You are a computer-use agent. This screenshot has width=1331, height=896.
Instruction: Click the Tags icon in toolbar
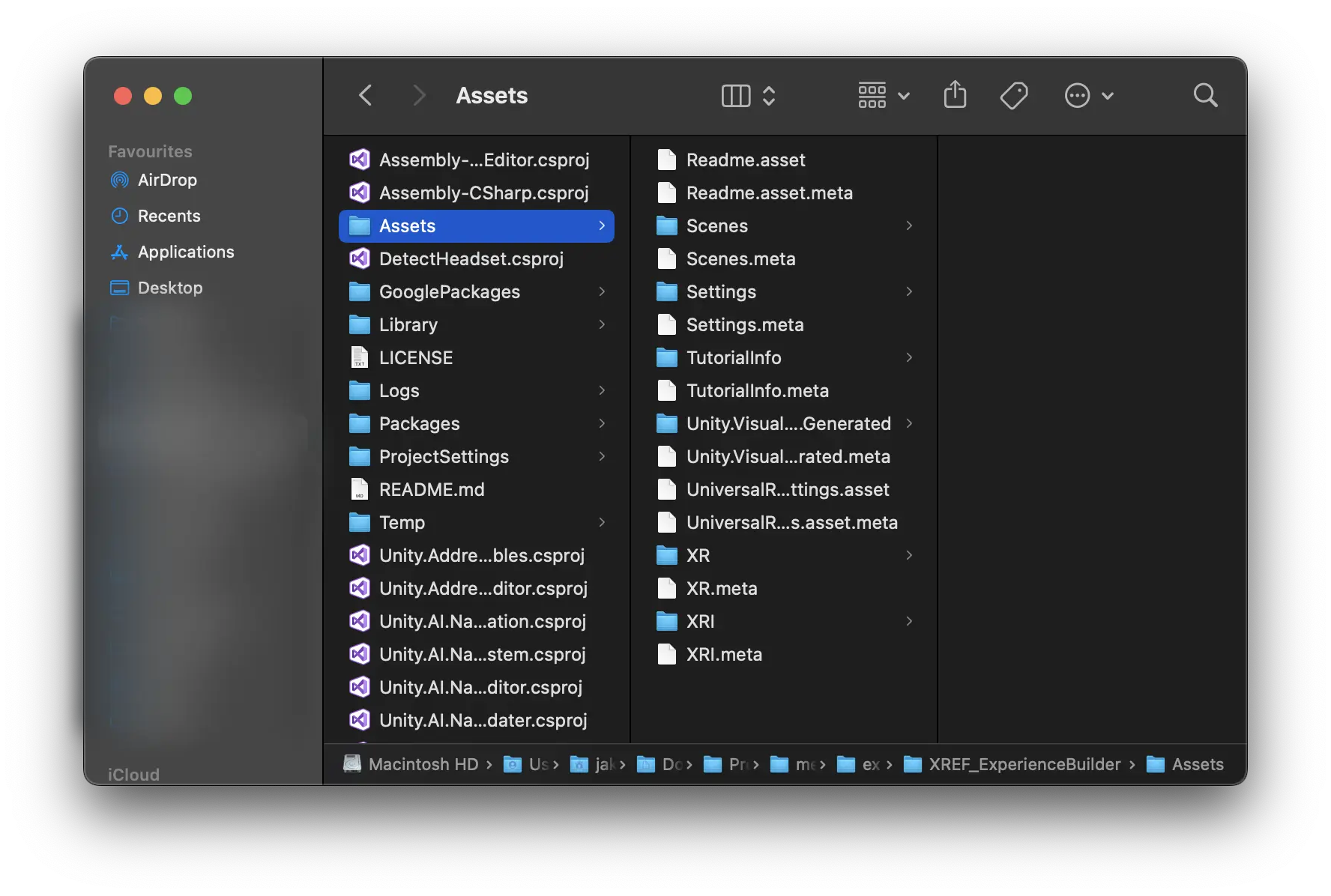click(1013, 95)
